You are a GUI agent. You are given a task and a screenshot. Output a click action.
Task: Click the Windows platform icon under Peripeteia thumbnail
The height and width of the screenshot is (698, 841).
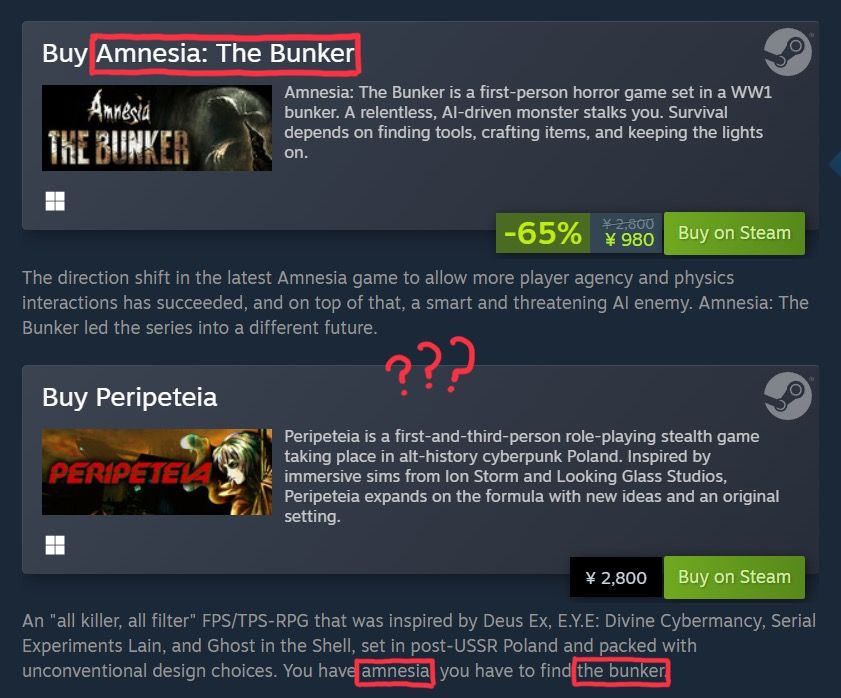(x=55, y=545)
